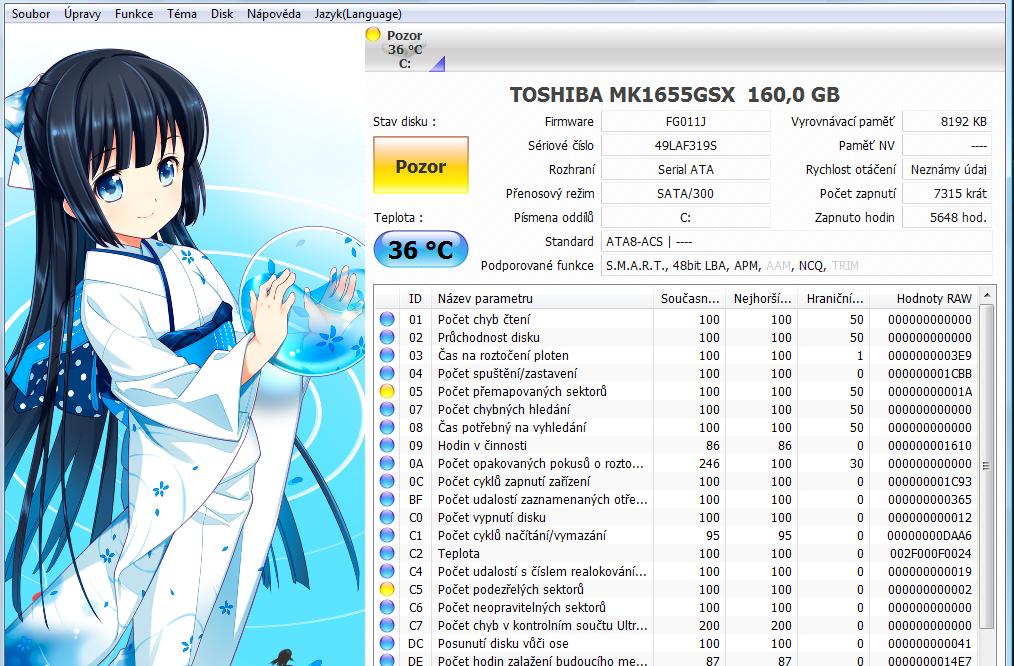Click the Rychlost otáčení field Neznámý údaj
This screenshot has width=1014, height=666.
947,169
